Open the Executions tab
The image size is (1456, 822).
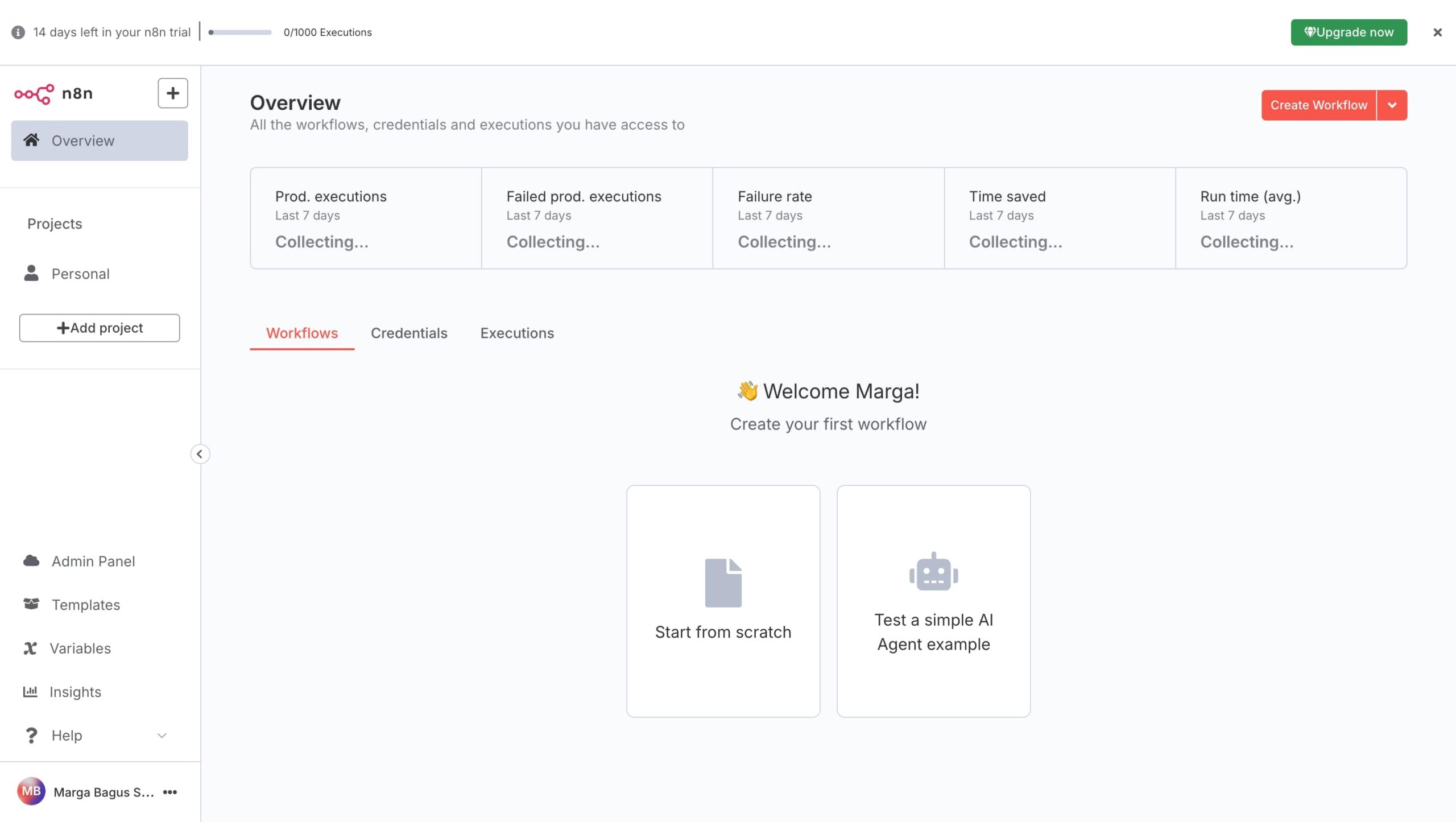coord(516,333)
